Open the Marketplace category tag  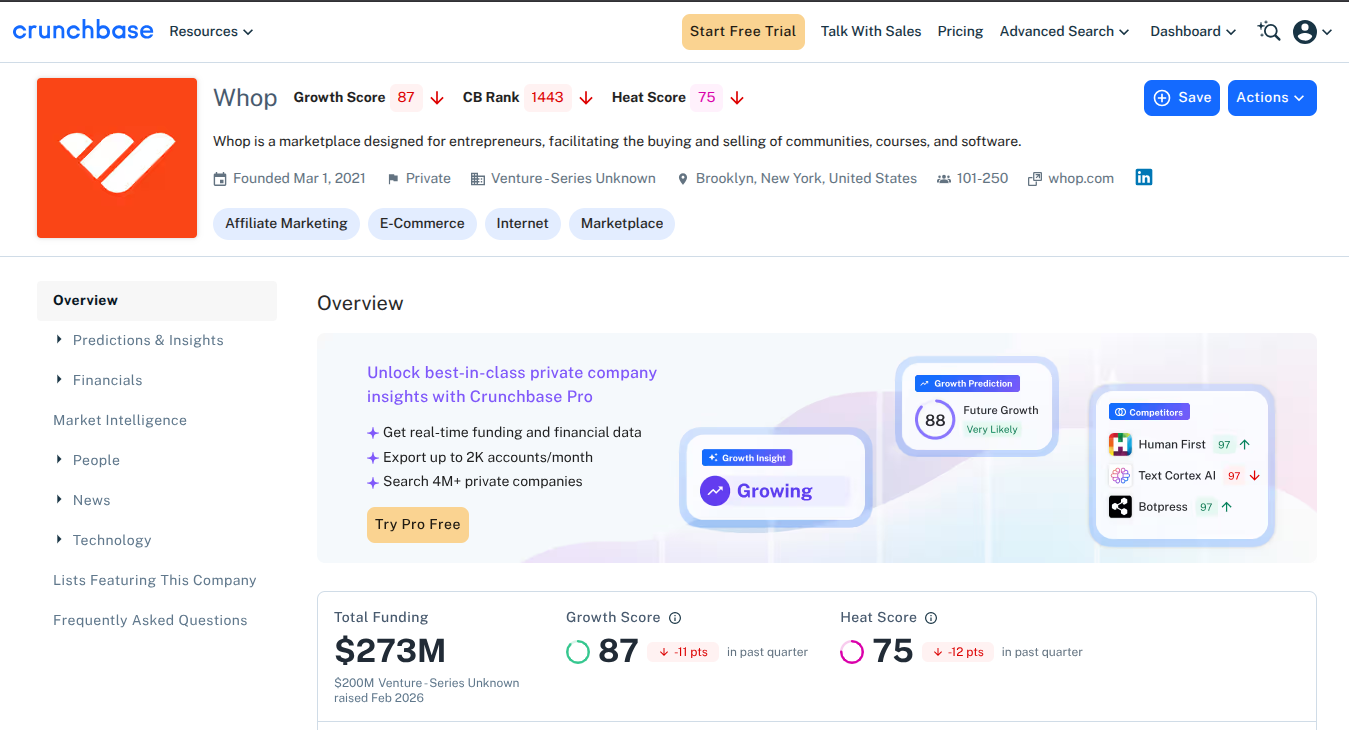click(x=622, y=224)
